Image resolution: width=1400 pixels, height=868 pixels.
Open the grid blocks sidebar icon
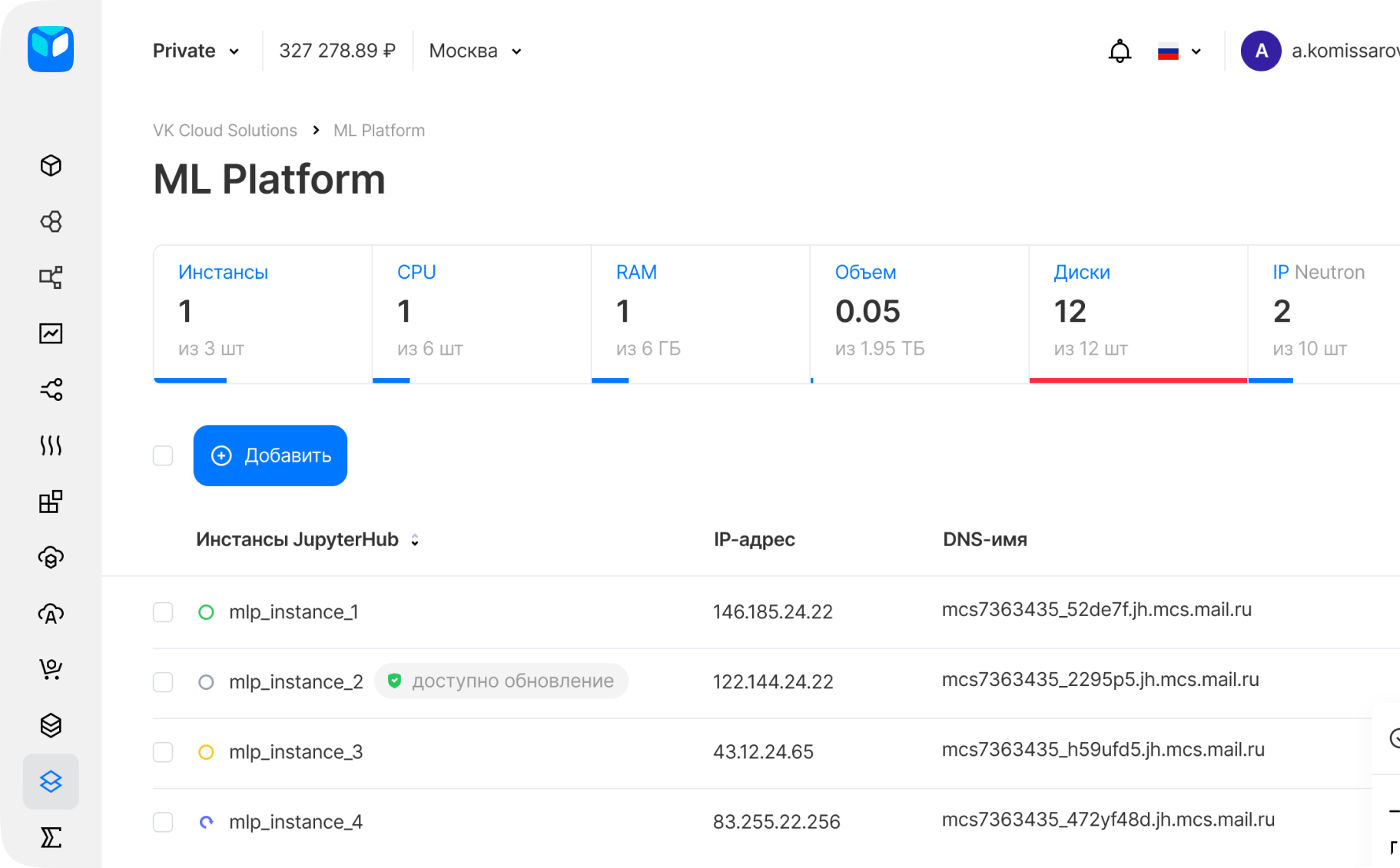(51, 502)
